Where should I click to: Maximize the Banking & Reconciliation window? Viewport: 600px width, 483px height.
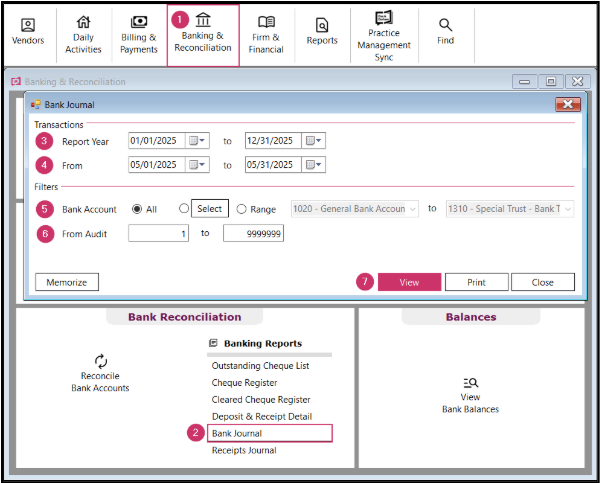[551, 82]
